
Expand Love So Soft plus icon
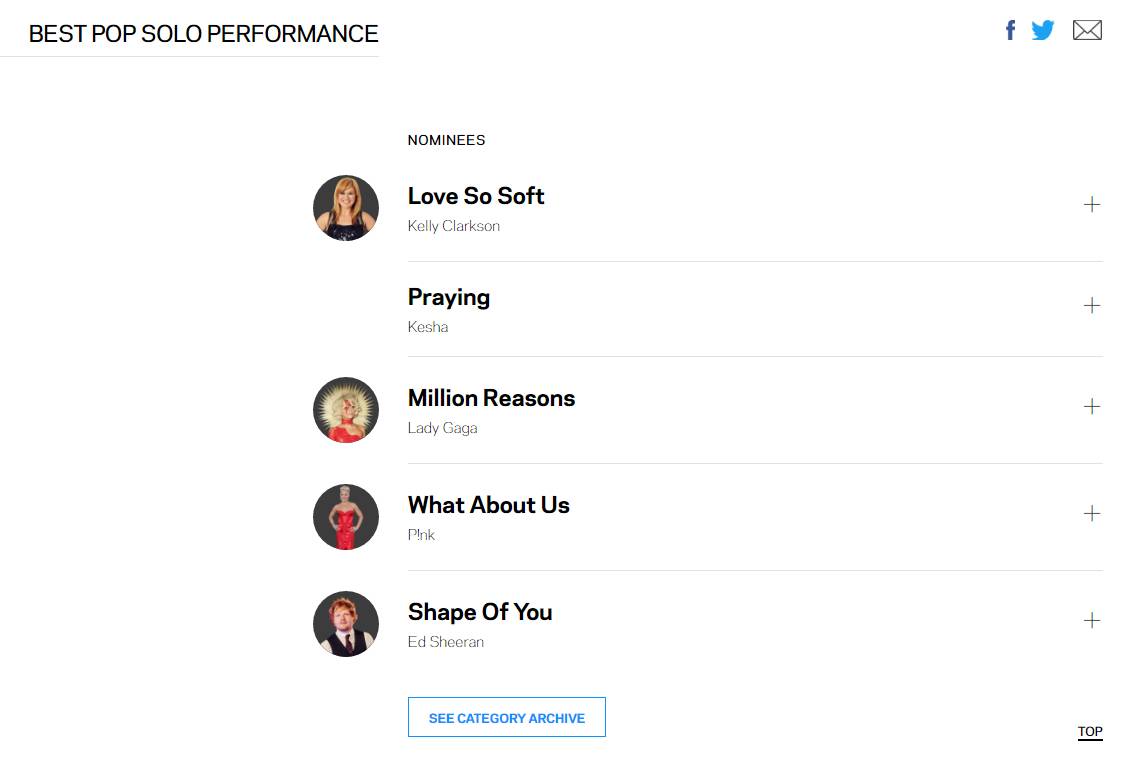coord(1091,205)
